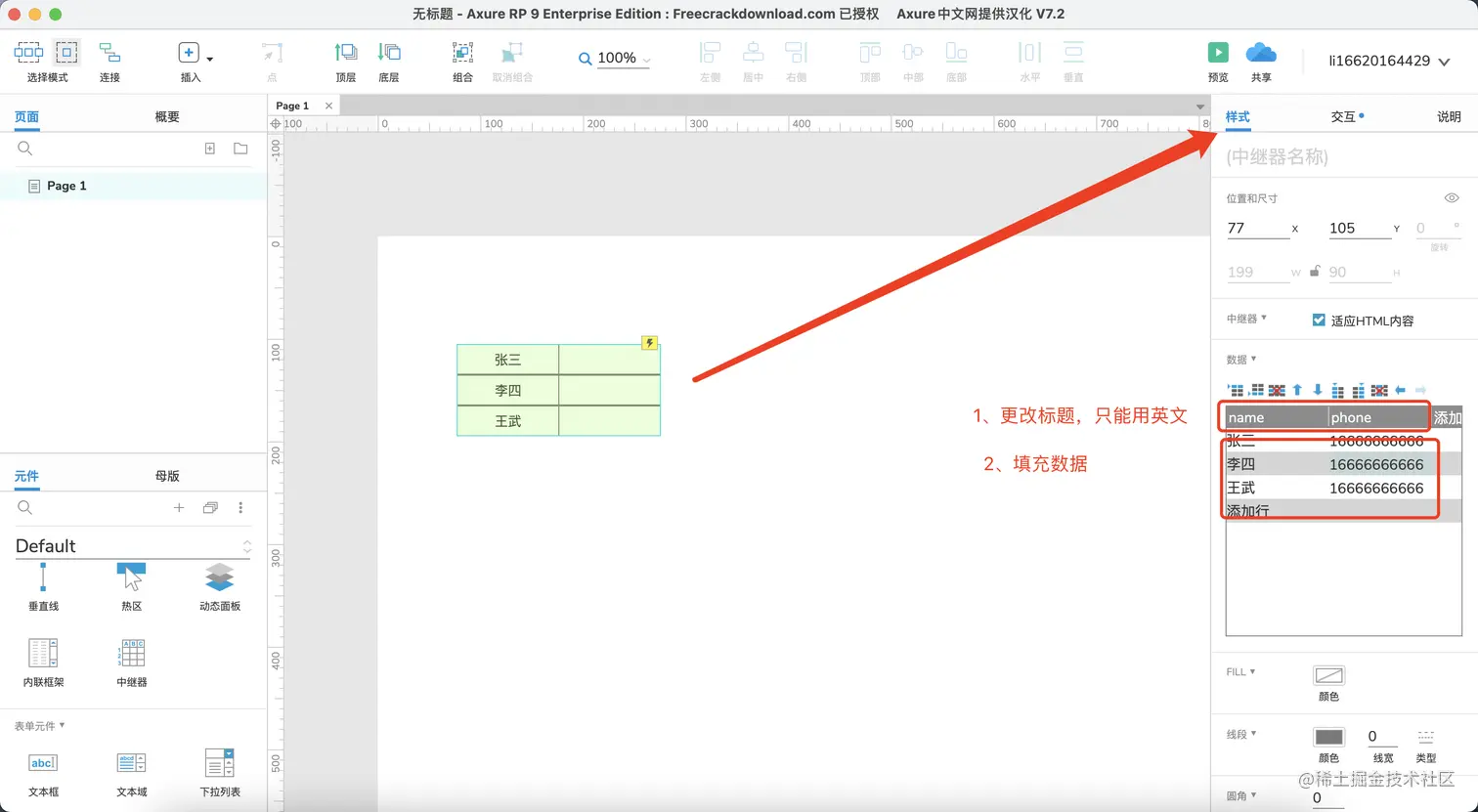Click the add folder icon in Pages panel

240,149
